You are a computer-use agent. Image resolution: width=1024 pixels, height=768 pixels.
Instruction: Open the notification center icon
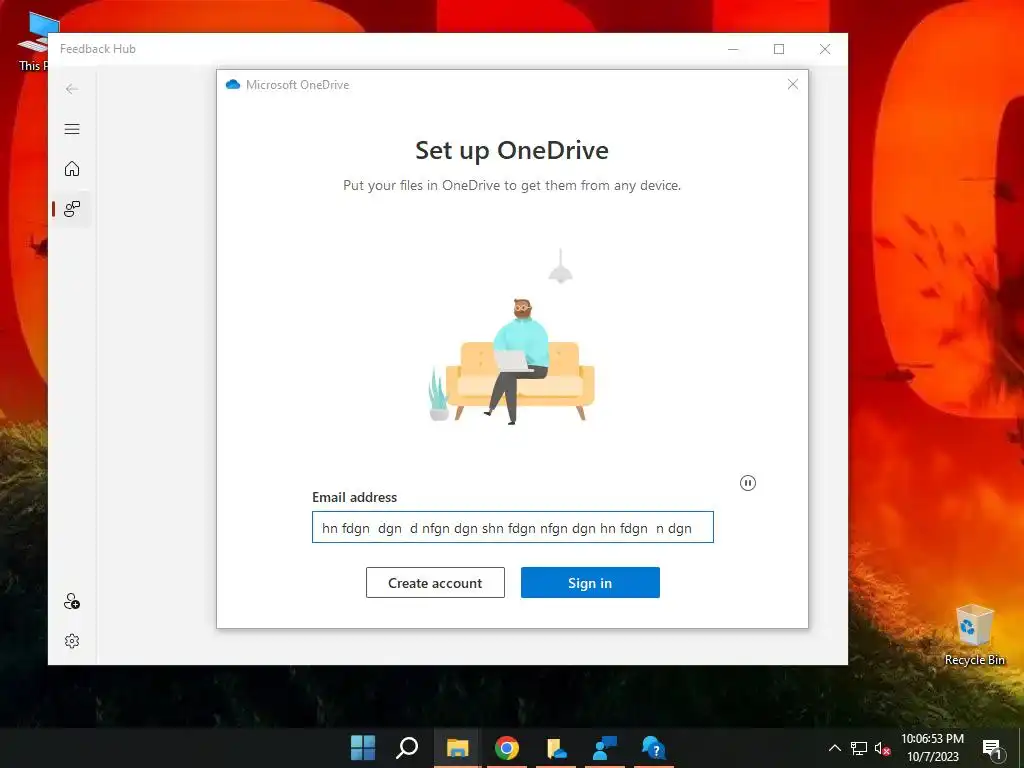pos(992,750)
